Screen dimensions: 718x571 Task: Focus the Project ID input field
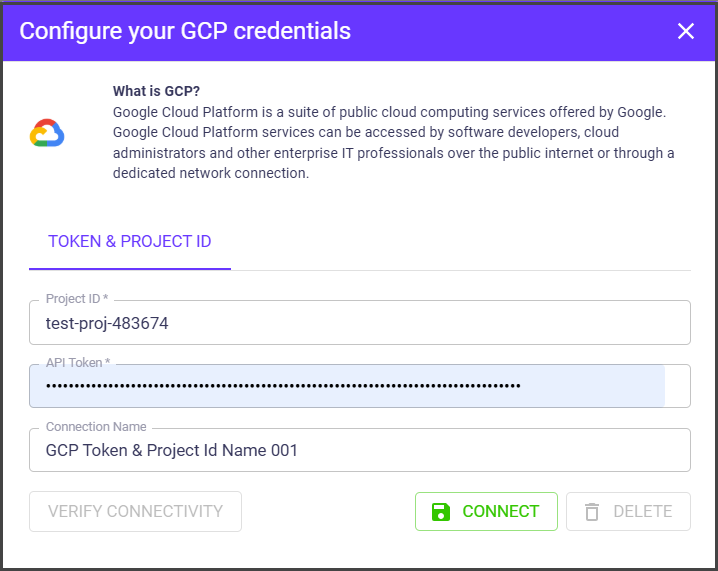(x=360, y=323)
